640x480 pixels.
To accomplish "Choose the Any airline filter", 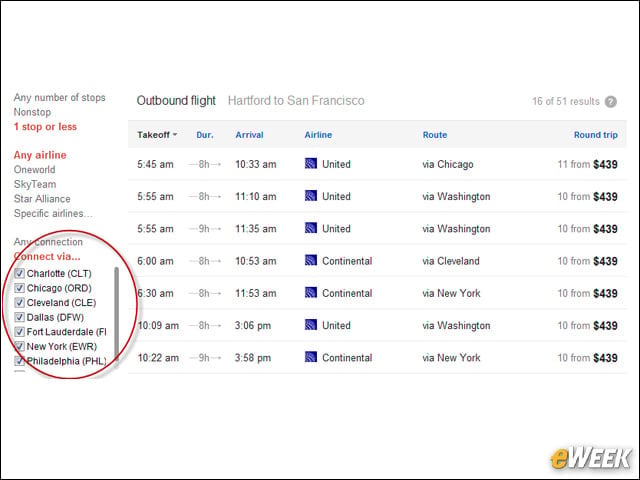I will point(40,155).
